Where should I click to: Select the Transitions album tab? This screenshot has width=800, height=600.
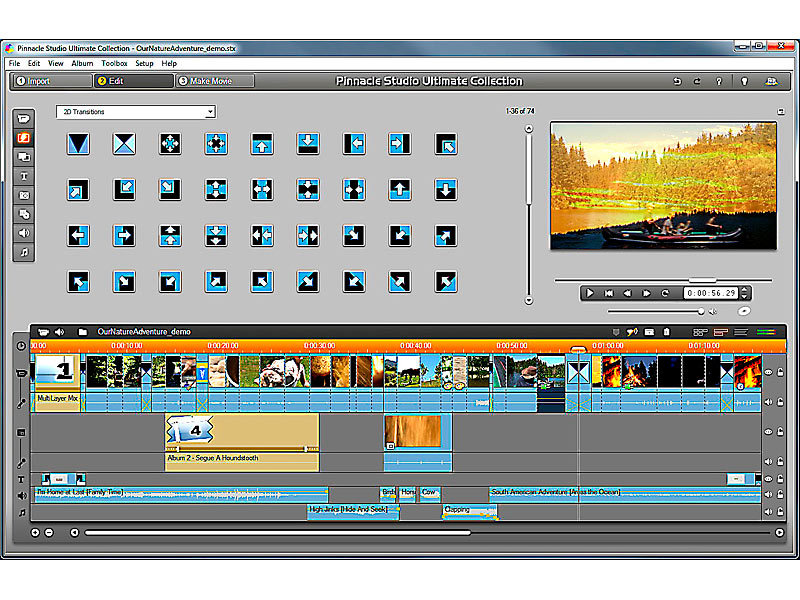23,138
